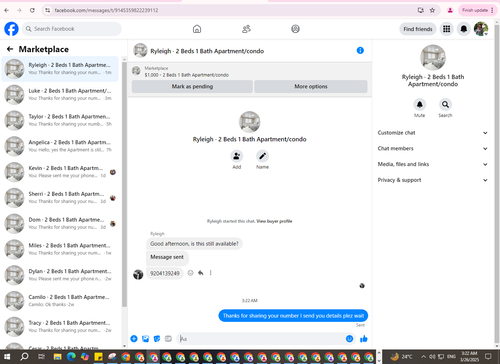Open the View buyer profile link
The height and width of the screenshot is (364, 500).
(x=274, y=221)
